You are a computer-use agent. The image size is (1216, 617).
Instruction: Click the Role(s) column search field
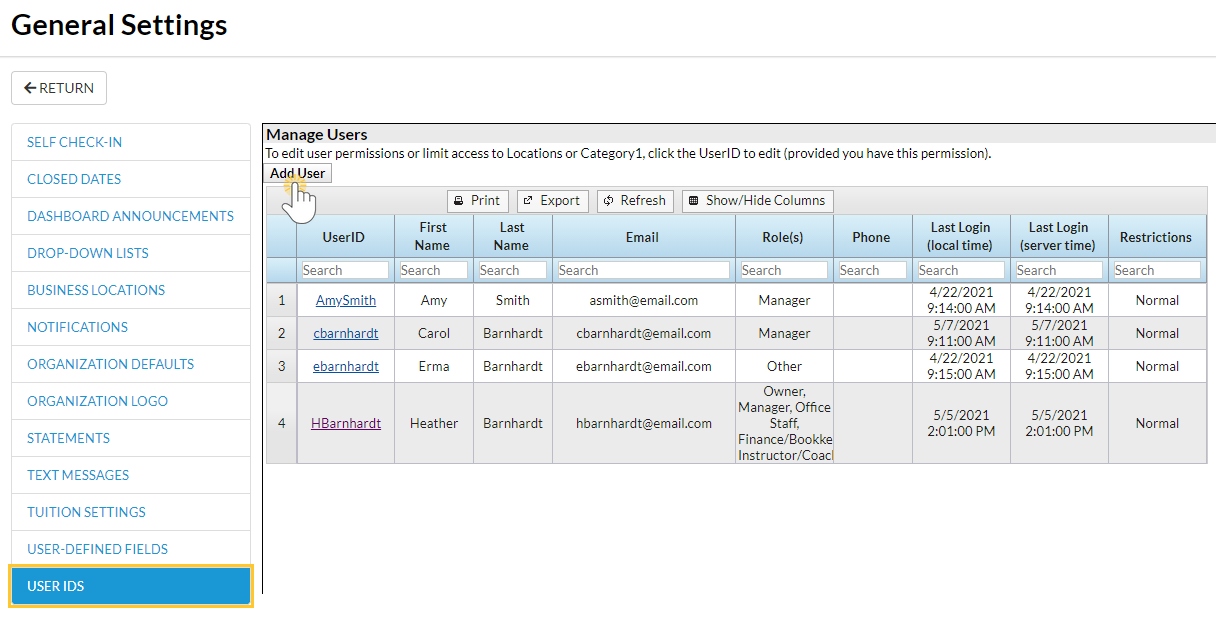point(784,270)
